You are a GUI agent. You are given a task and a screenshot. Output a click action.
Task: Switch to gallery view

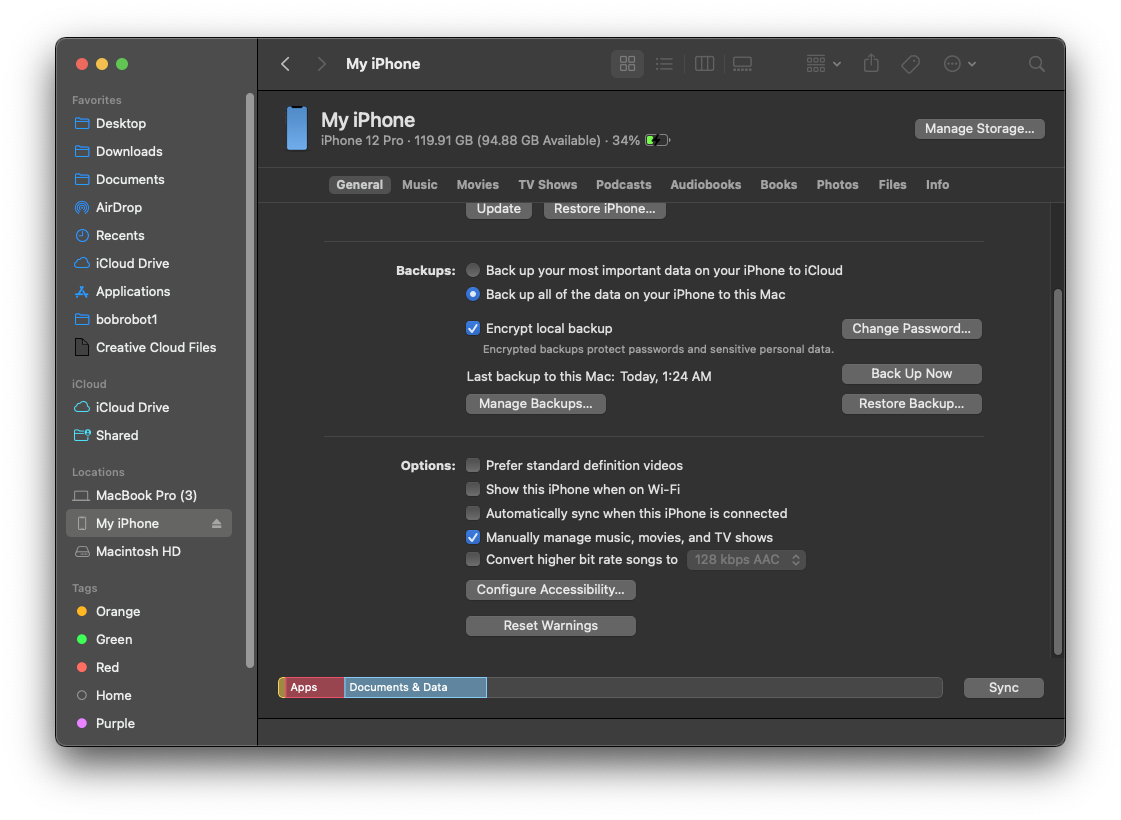[742, 64]
